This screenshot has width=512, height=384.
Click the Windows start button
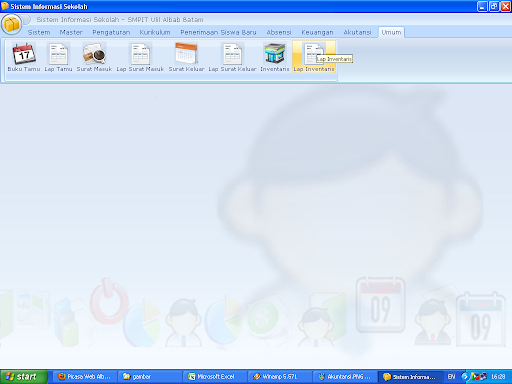(x=24, y=377)
